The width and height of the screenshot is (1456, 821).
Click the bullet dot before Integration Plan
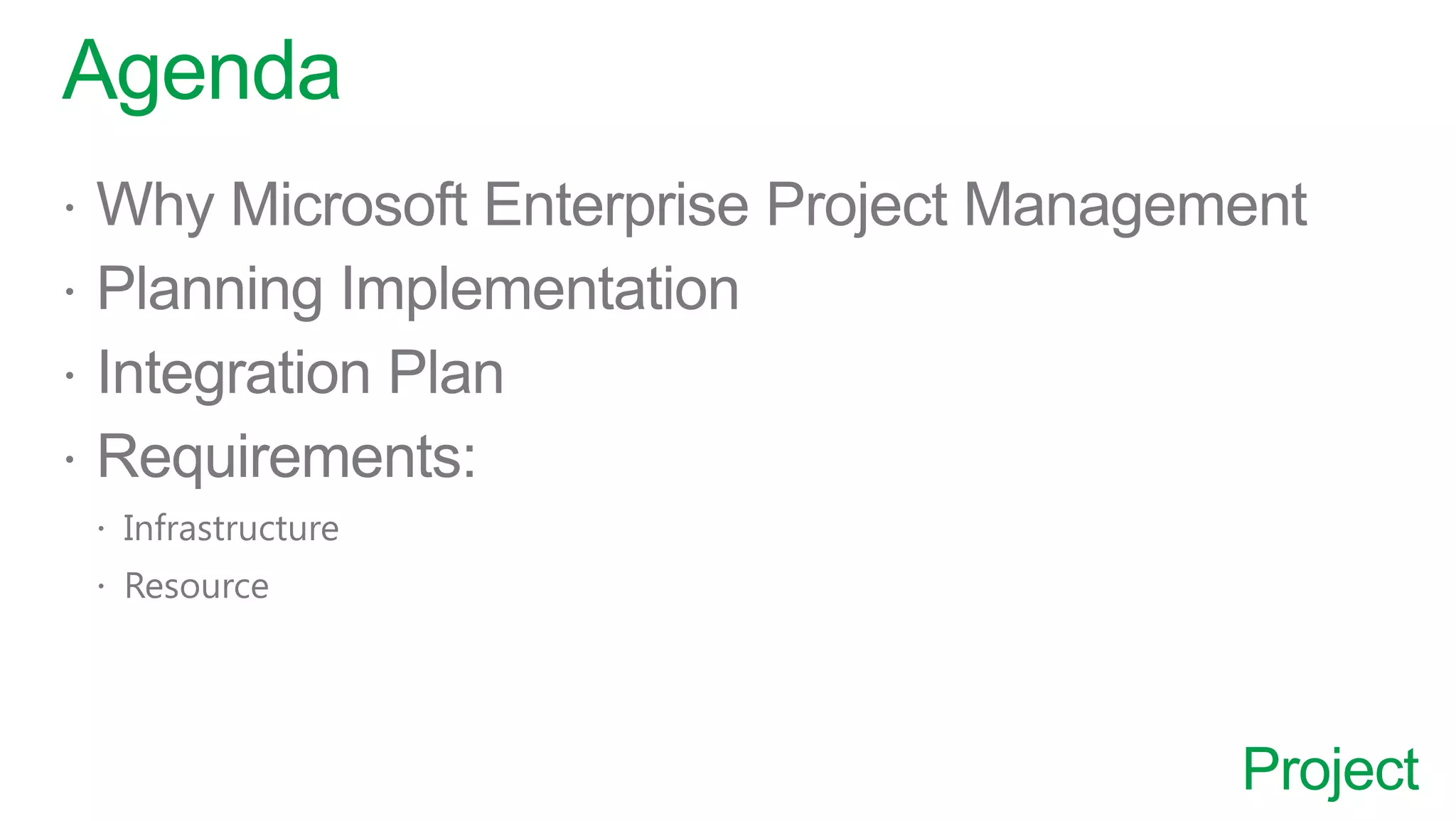(69, 375)
